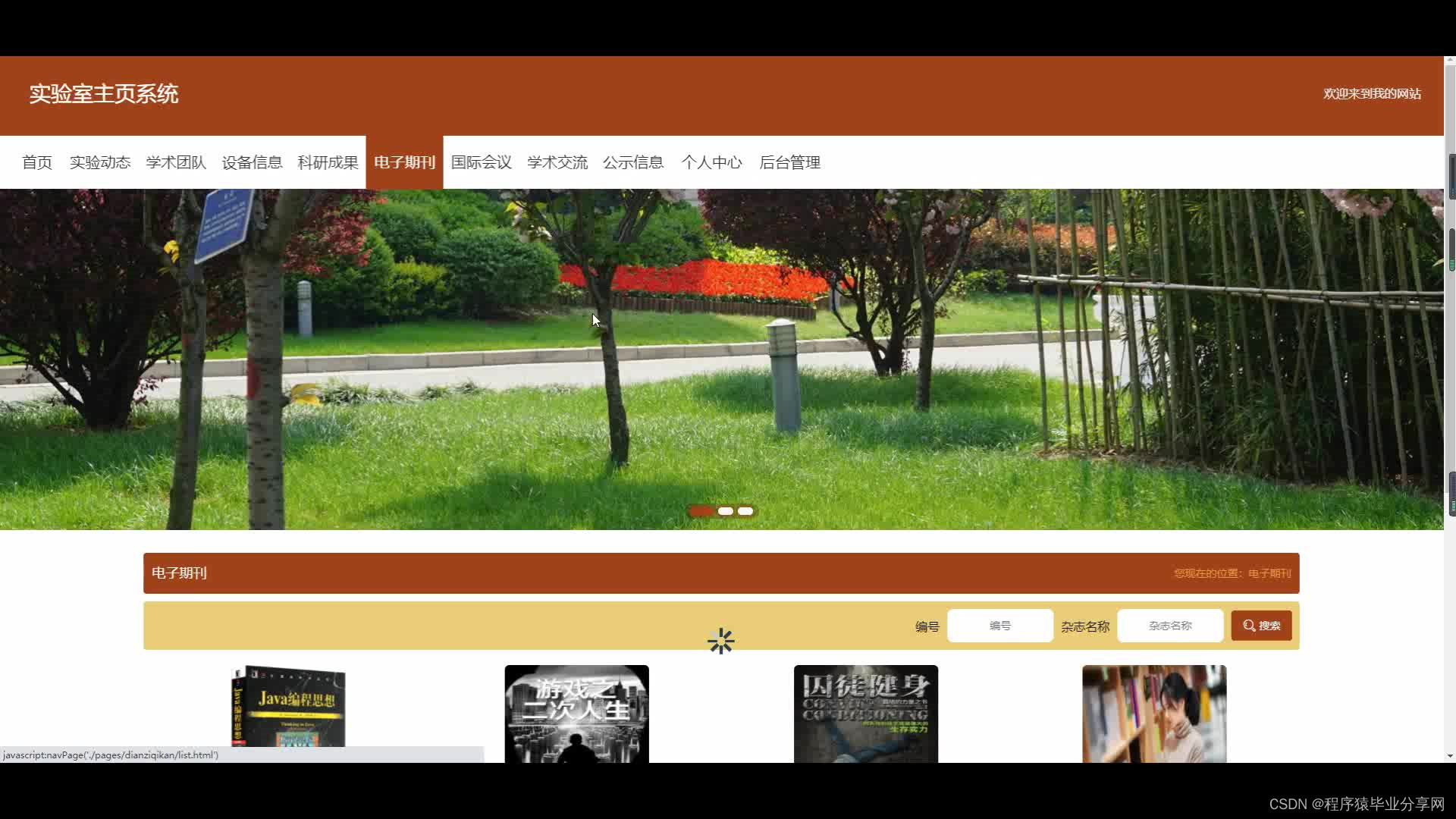
Task: Navigate to 科研成果
Action: click(328, 162)
